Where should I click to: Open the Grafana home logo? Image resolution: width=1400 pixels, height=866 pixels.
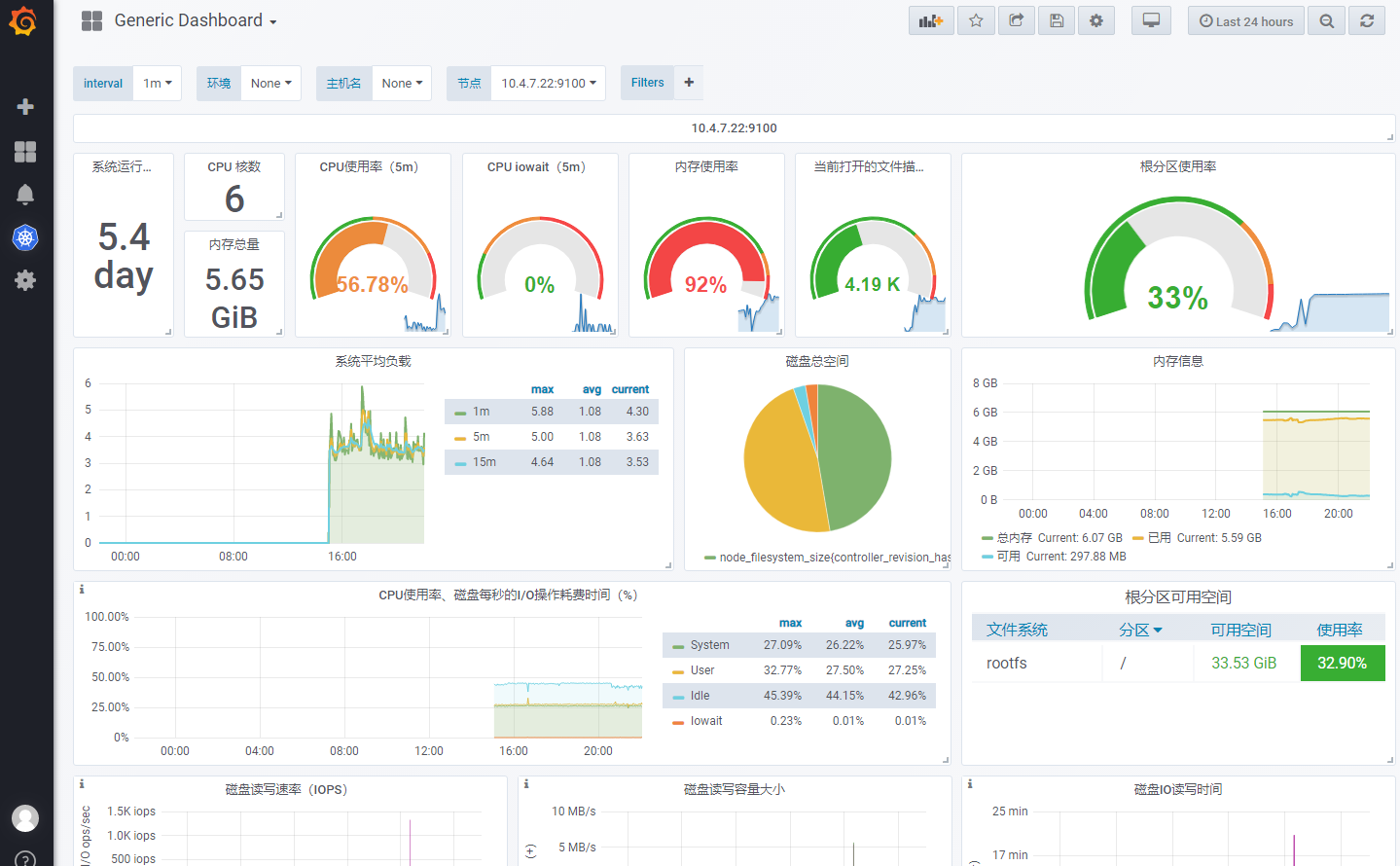(23, 21)
